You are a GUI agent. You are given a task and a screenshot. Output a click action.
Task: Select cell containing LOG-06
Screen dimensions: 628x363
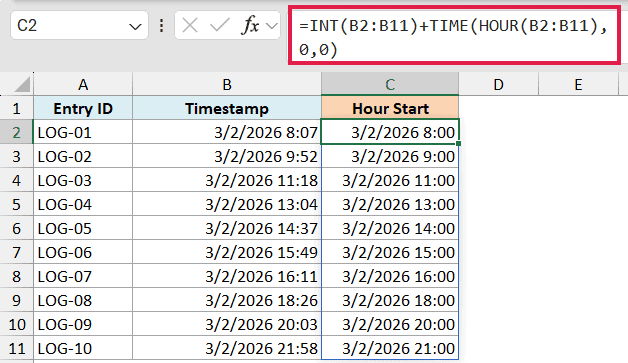click(x=83, y=252)
